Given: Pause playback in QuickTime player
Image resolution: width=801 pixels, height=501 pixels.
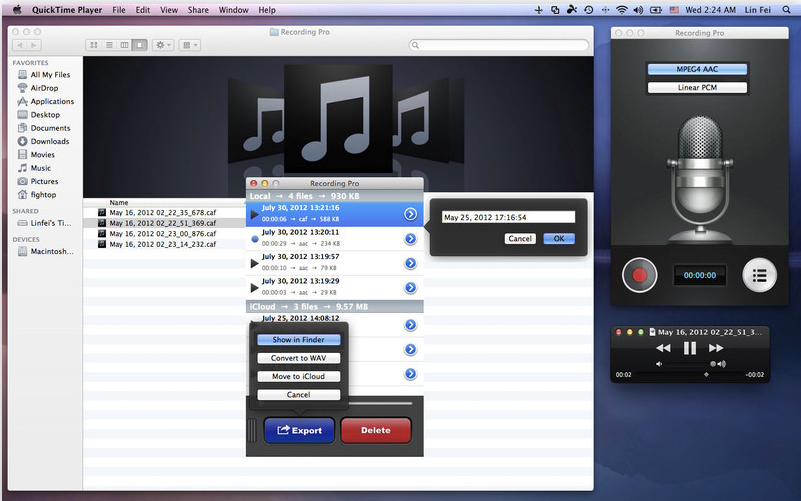Looking at the screenshot, I should click(690, 348).
